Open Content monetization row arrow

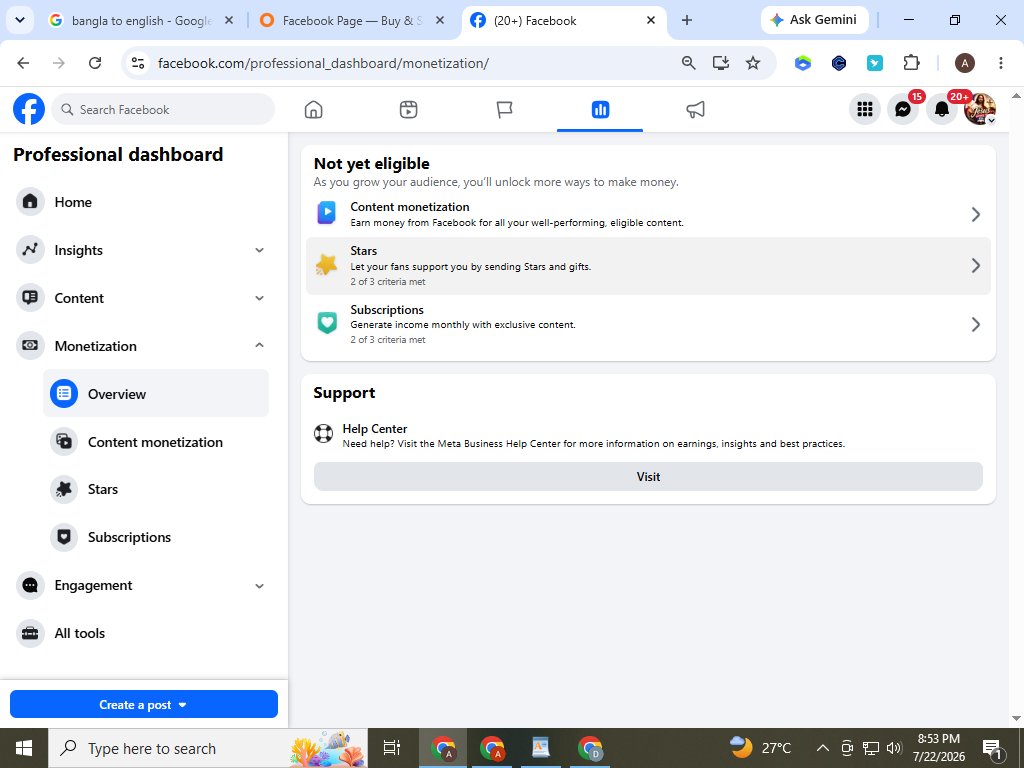click(x=976, y=214)
